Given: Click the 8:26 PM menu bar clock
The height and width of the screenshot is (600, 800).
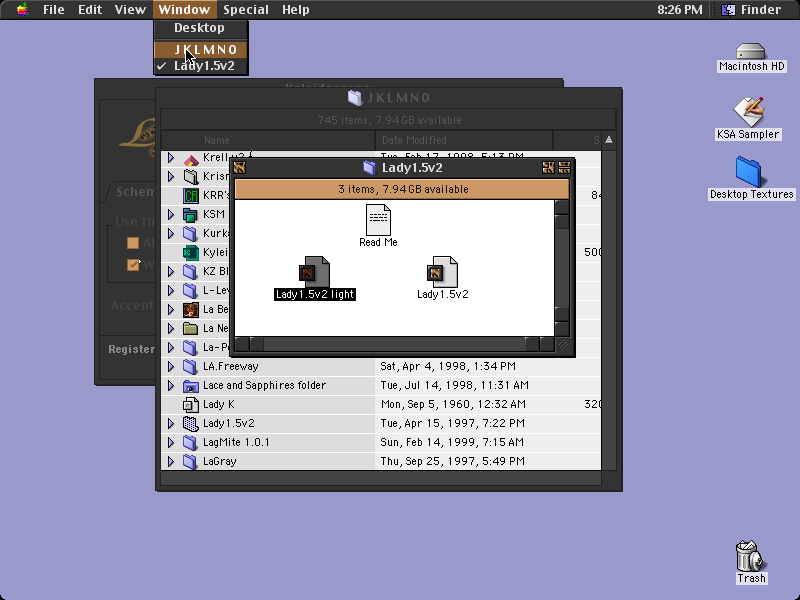Looking at the screenshot, I should click(x=680, y=9).
